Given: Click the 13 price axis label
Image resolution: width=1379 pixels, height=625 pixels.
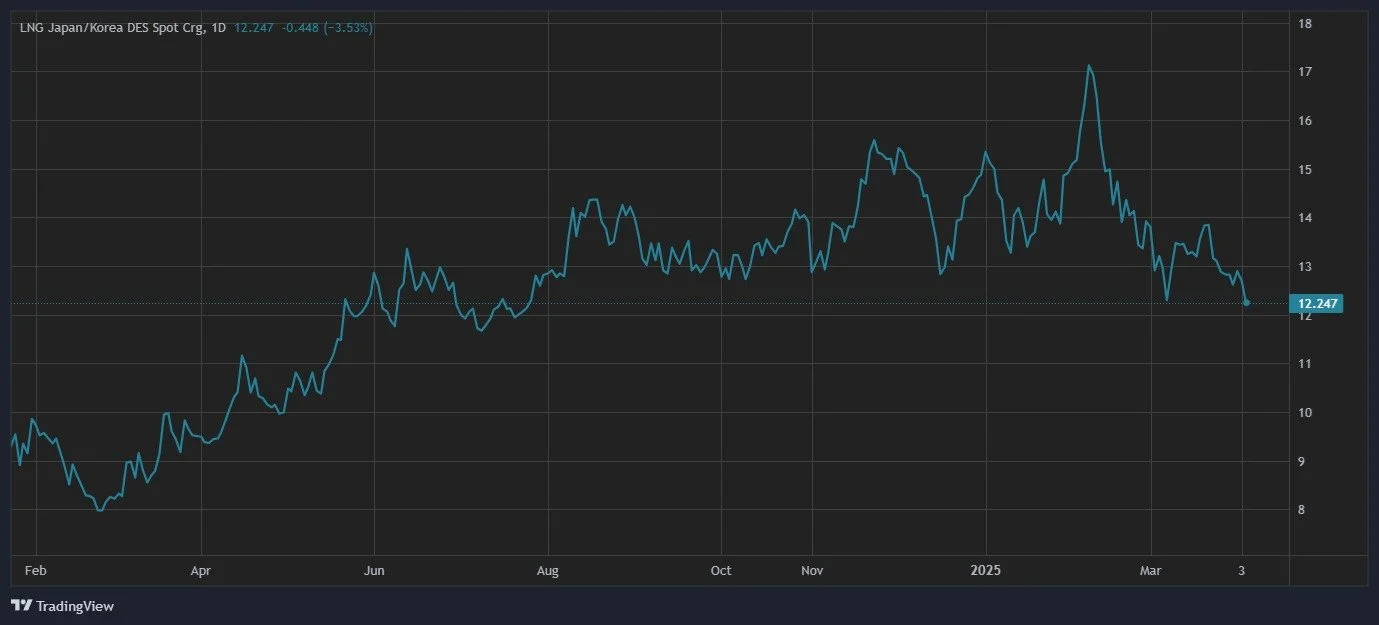Looking at the screenshot, I should click(x=1304, y=267).
